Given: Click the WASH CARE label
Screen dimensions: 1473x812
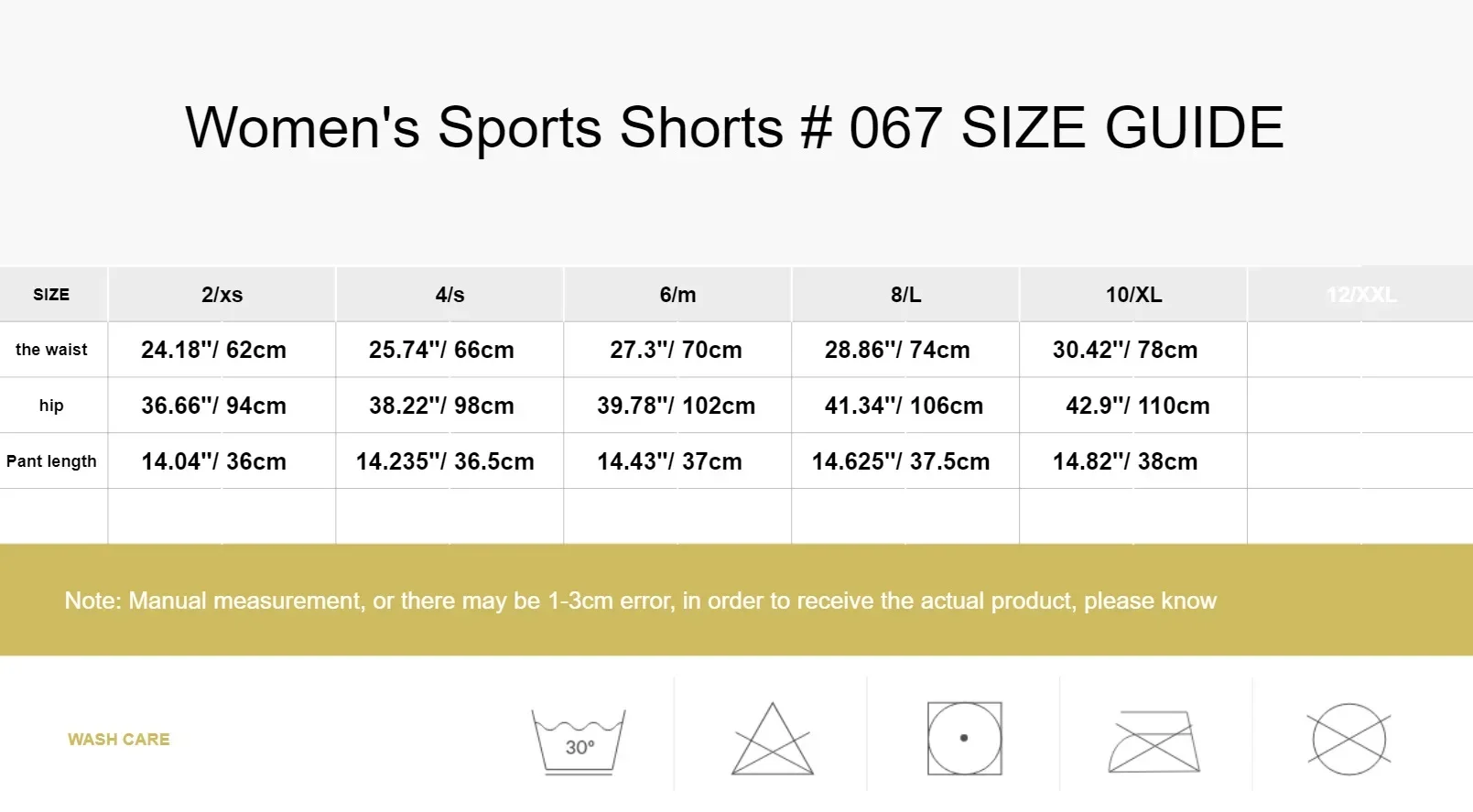Looking at the screenshot, I should click(119, 739).
